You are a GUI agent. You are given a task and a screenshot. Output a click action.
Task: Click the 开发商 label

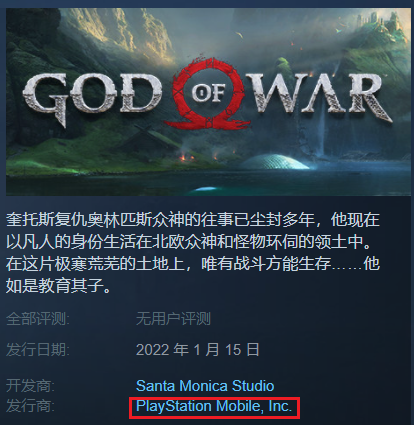[30, 386]
